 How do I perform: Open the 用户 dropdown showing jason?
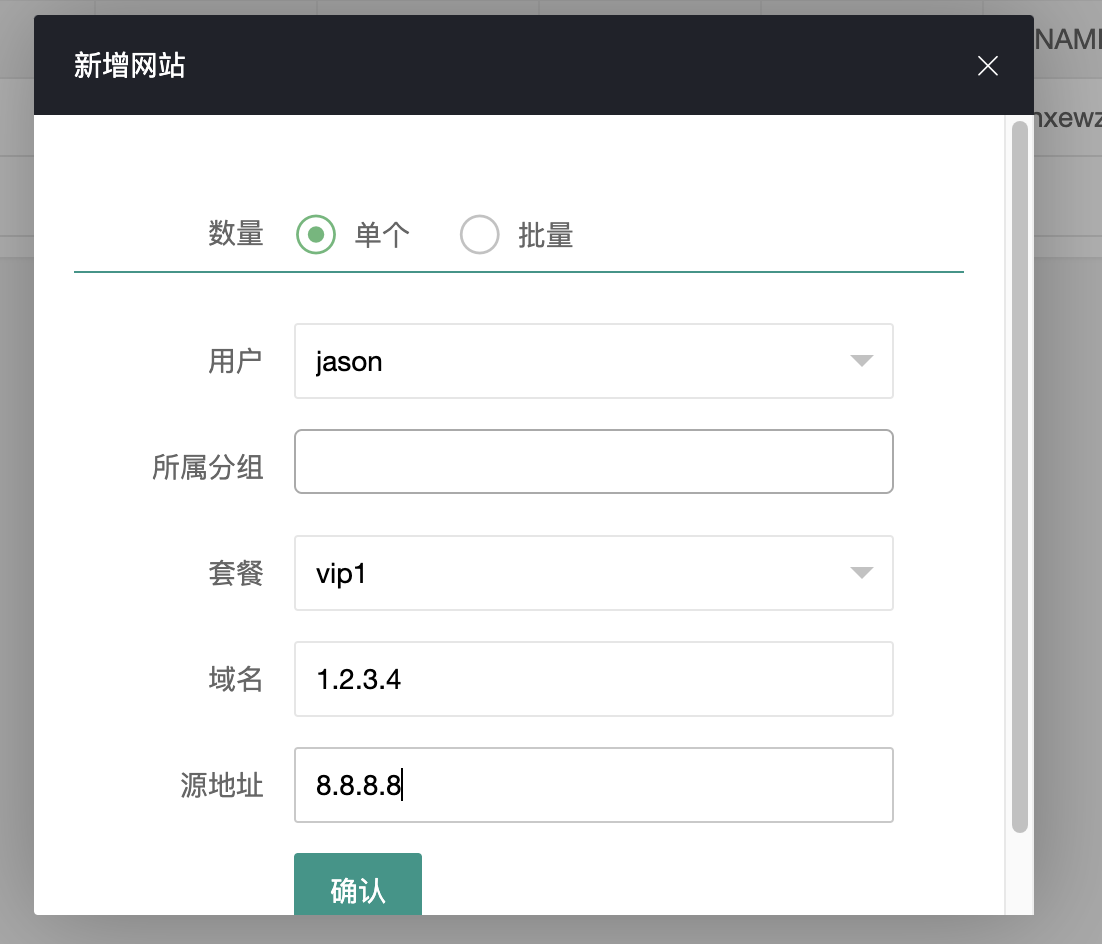pos(594,361)
